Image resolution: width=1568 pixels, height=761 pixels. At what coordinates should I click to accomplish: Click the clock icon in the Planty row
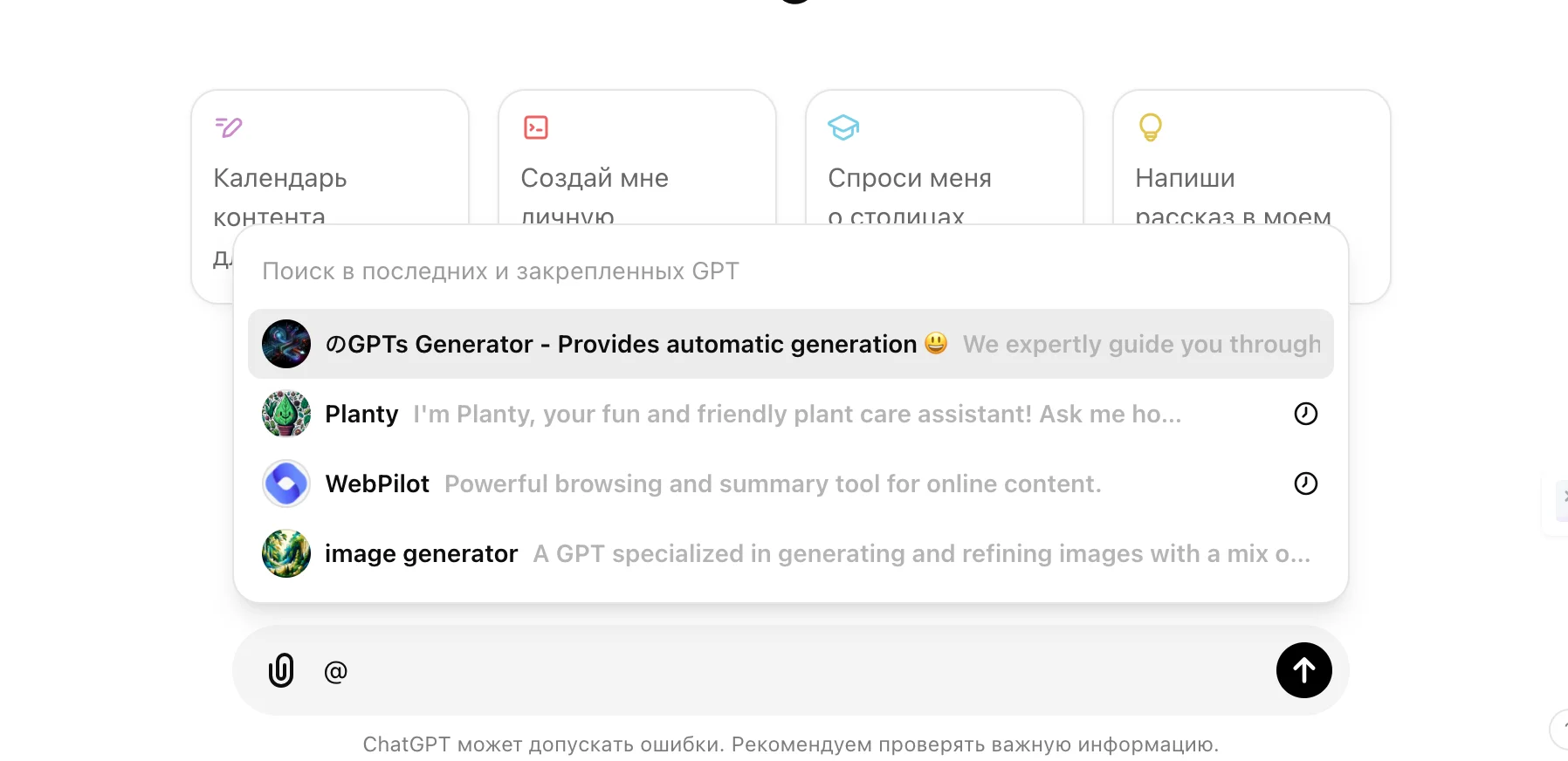click(1305, 414)
